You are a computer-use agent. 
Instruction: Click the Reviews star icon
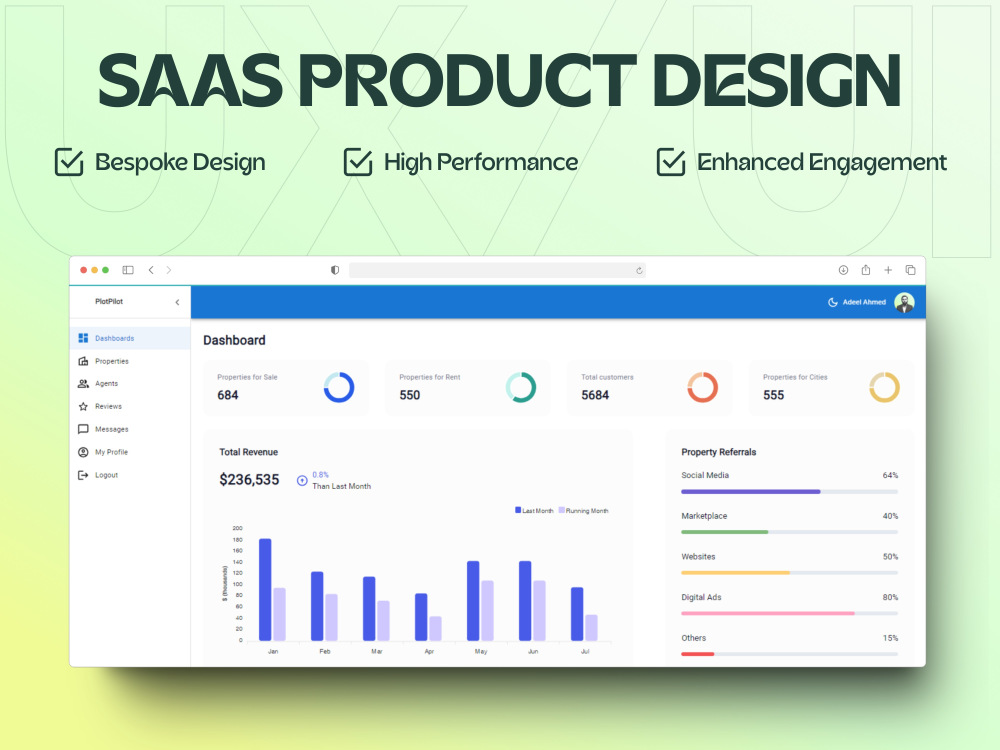[x=83, y=406]
